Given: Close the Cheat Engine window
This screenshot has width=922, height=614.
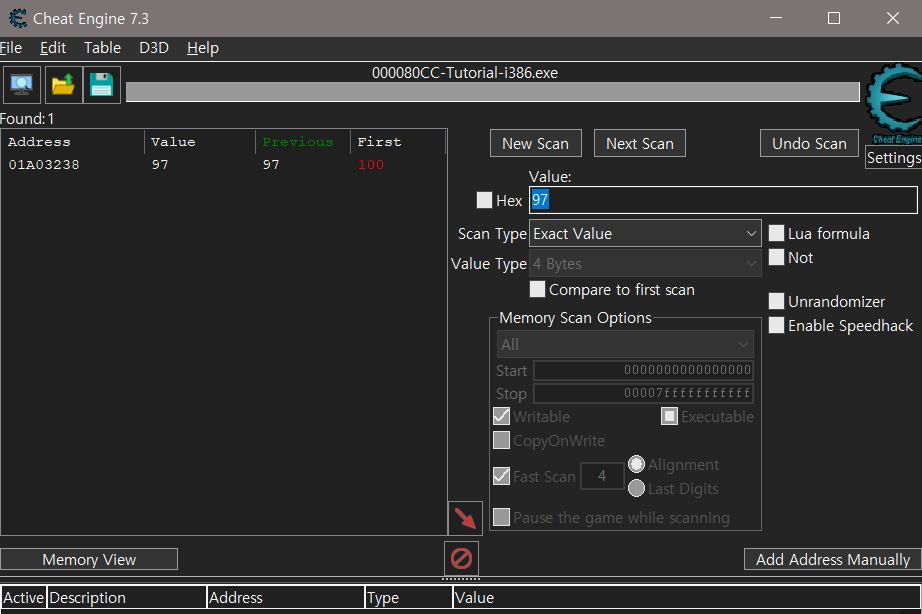Looking at the screenshot, I should [893, 18].
